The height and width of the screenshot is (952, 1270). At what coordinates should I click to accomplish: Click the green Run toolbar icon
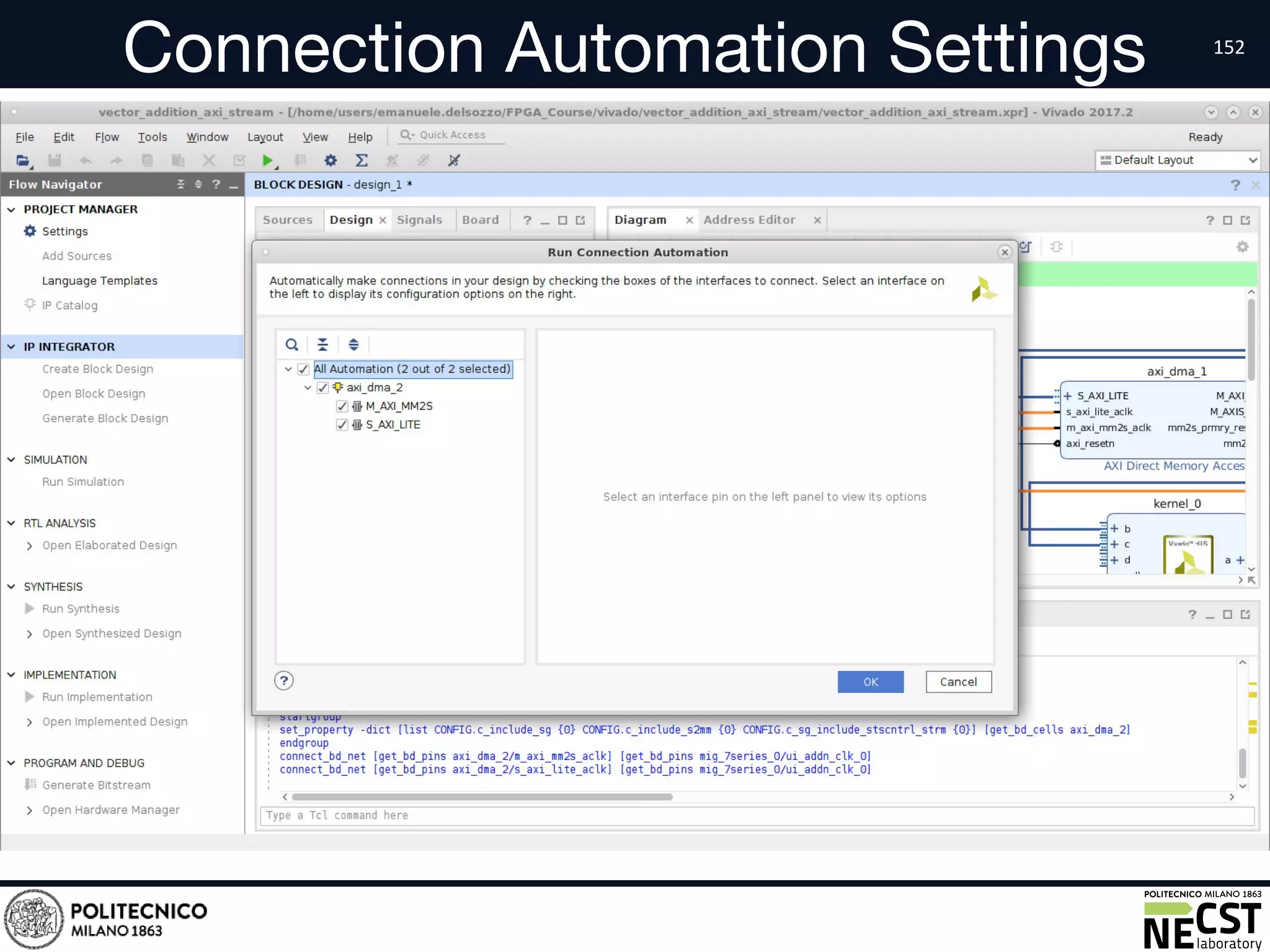268,161
